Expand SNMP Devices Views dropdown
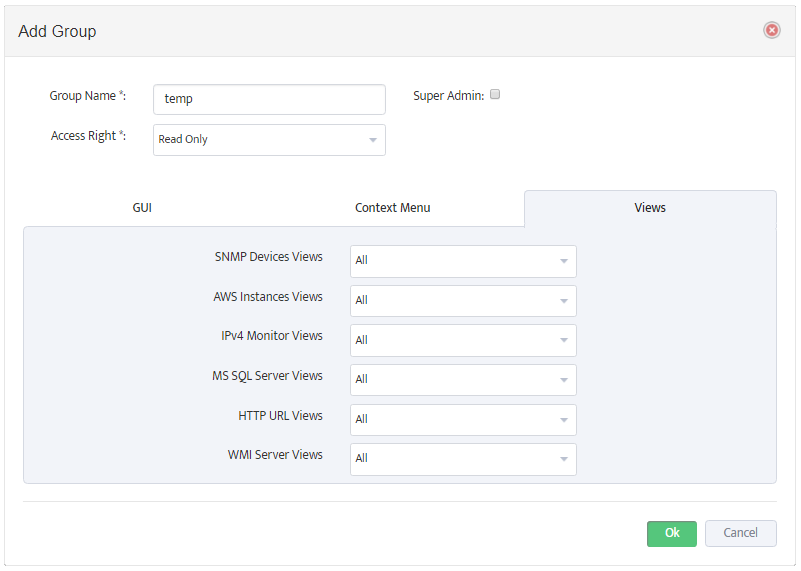The image size is (801, 571). (x=463, y=261)
